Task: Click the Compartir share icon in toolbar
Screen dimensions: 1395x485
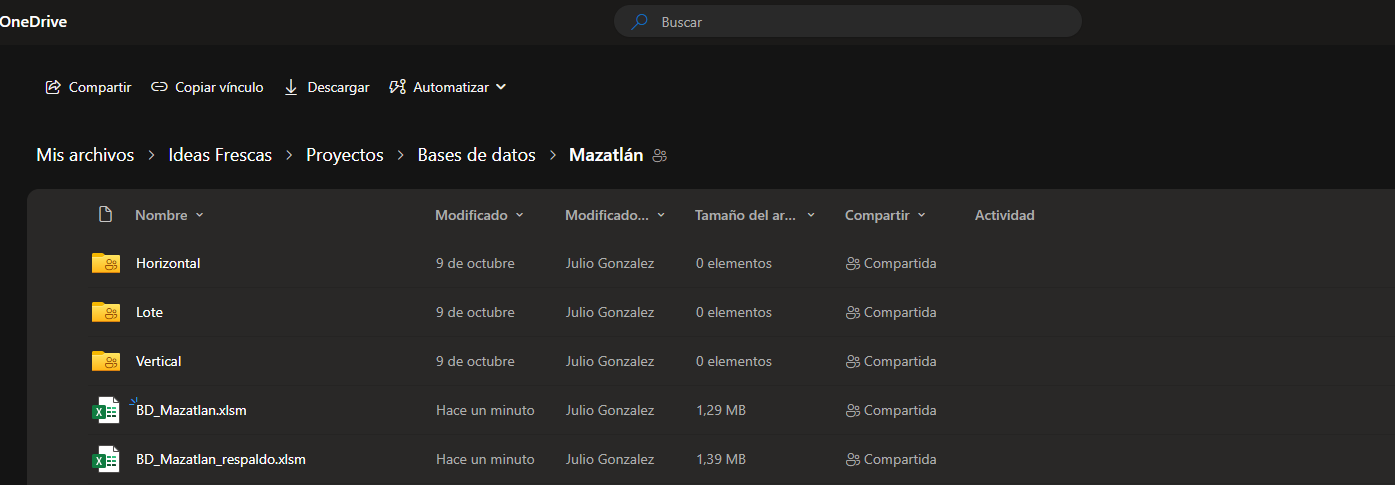Action: click(54, 87)
